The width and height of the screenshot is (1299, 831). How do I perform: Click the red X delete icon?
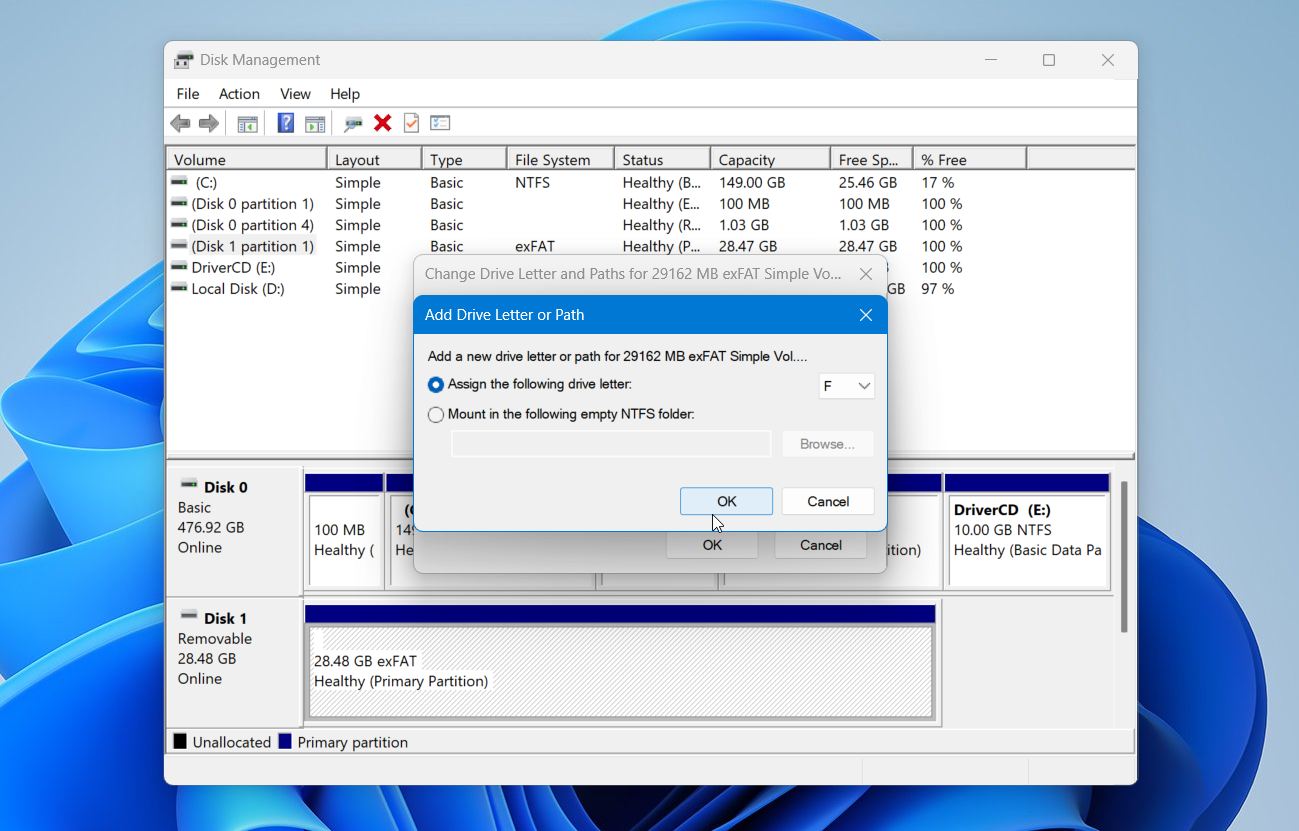[382, 123]
